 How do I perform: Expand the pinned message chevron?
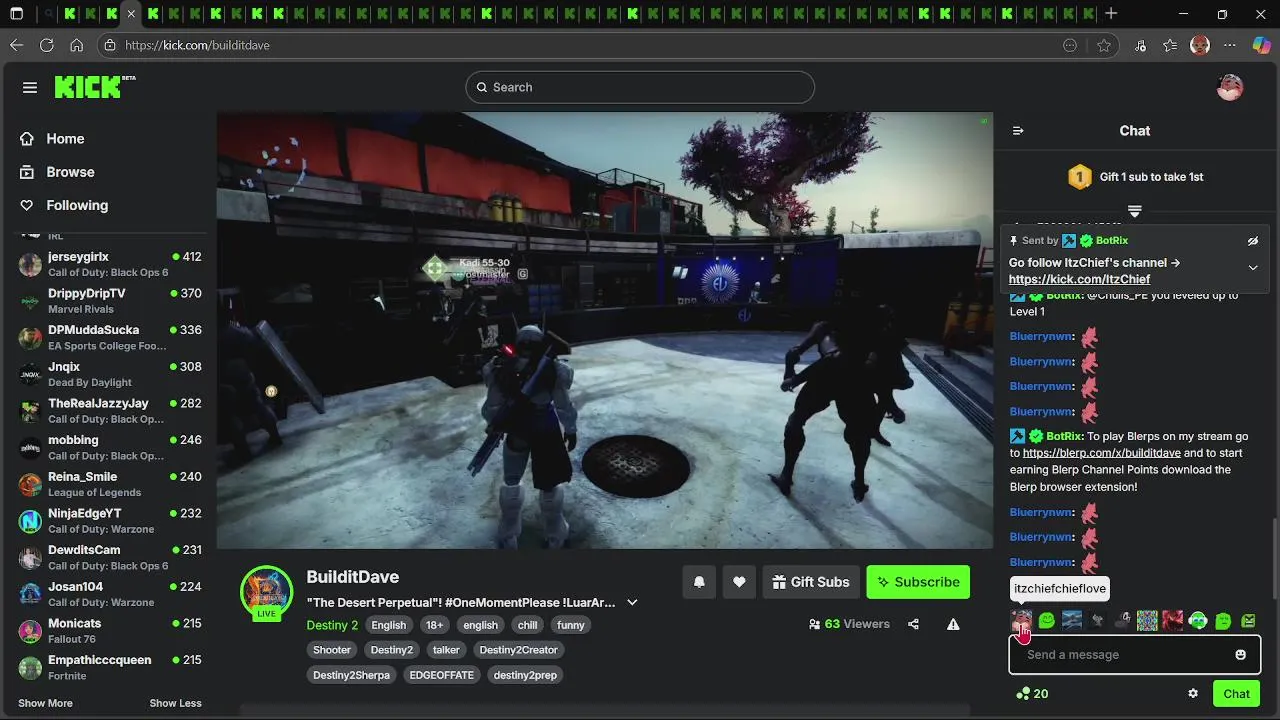1252,267
